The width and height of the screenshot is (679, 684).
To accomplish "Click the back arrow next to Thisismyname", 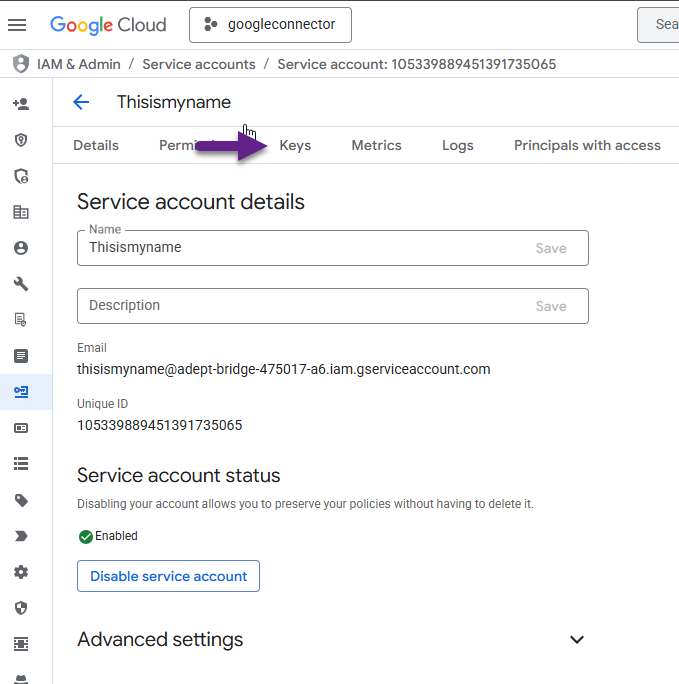I will (81, 102).
